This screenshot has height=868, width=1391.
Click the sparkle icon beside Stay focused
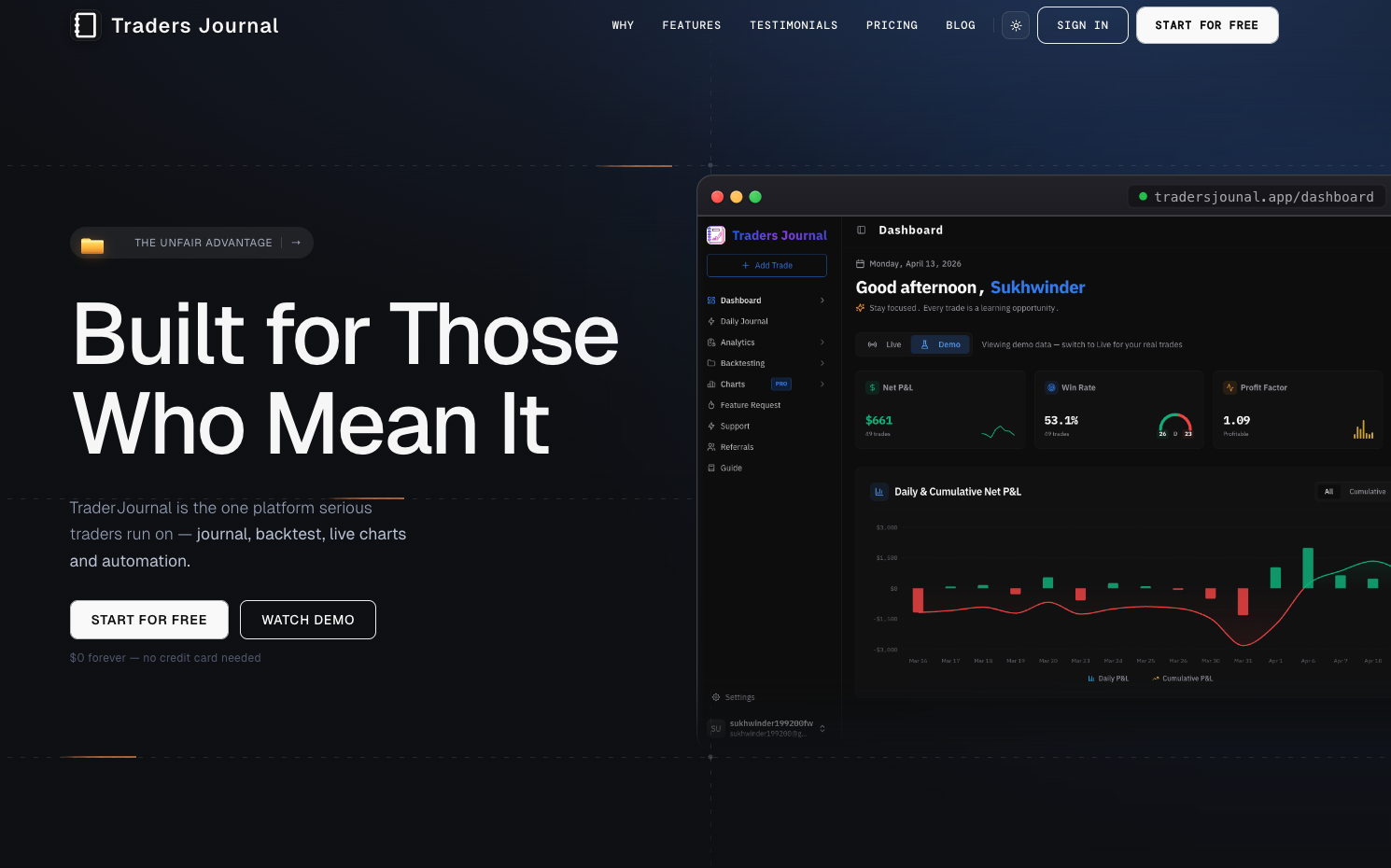(x=861, y=308)
